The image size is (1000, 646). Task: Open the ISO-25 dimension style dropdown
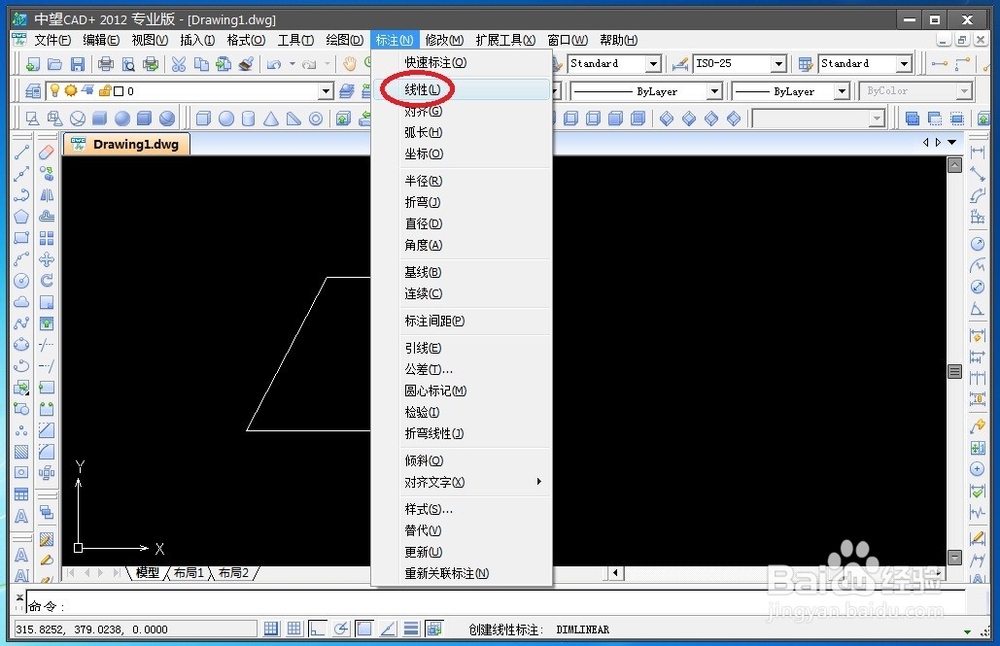point(779,64)
